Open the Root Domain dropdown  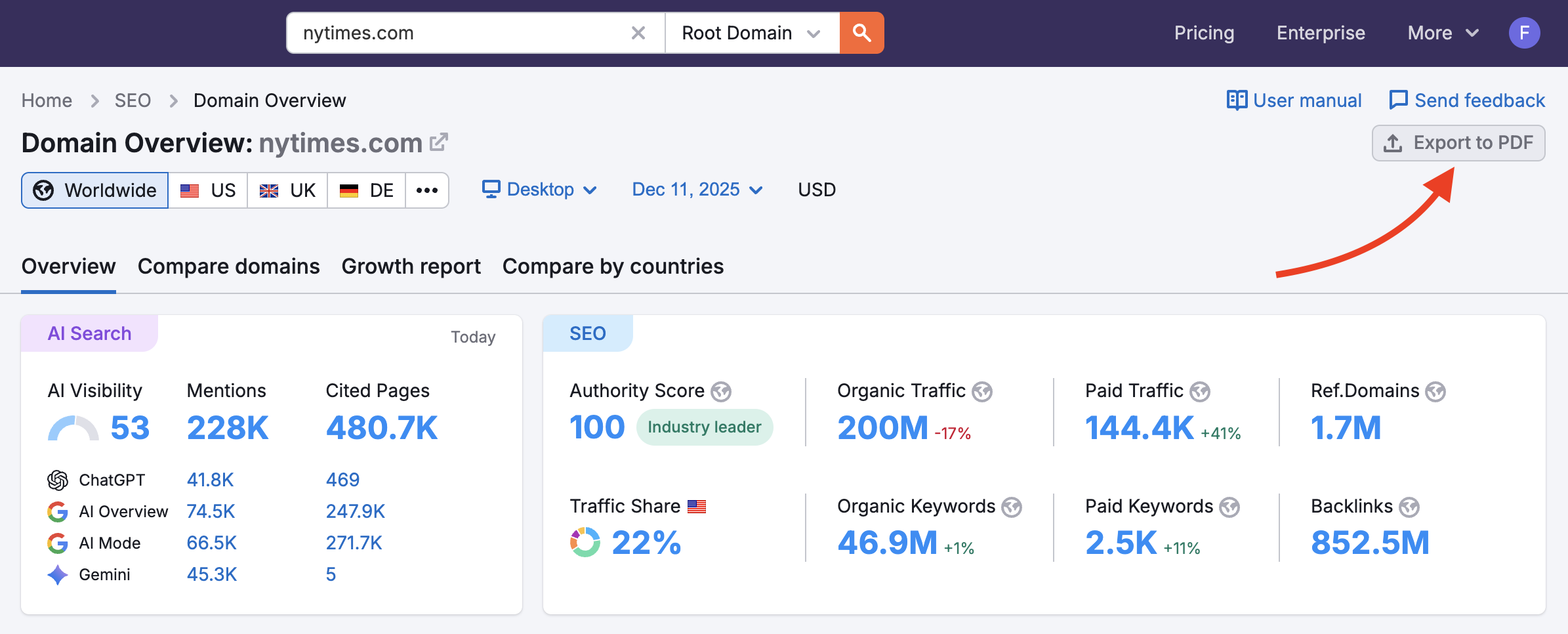751,32
